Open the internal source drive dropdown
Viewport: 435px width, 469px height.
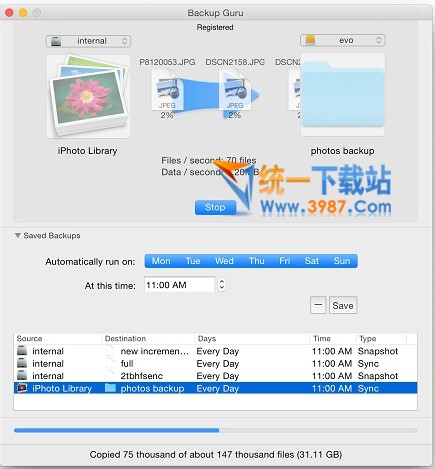click(x=88, y=41)
